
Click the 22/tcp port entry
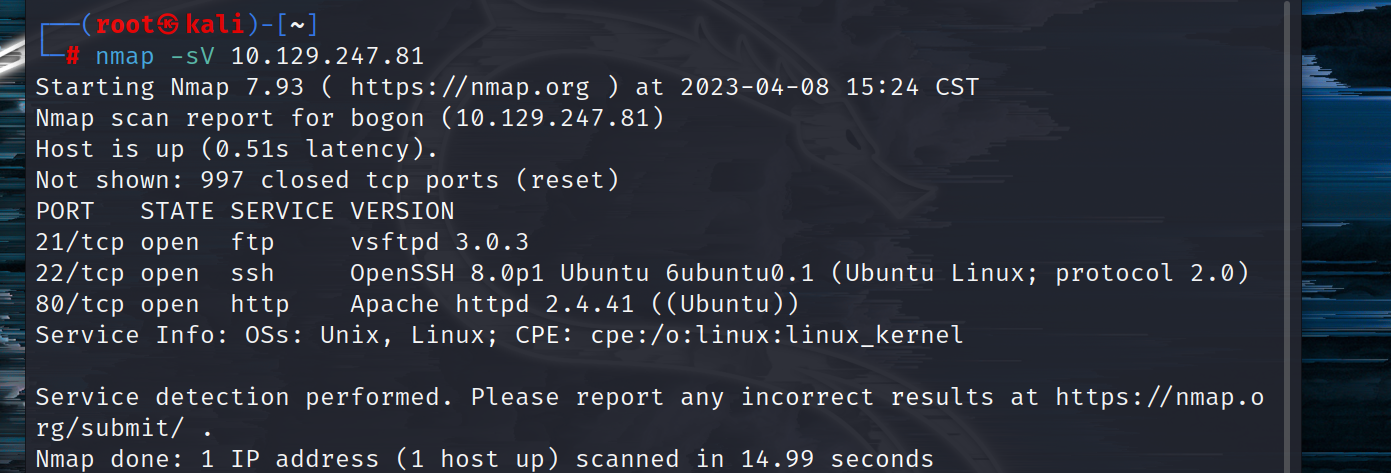click(x=80, y=273)
